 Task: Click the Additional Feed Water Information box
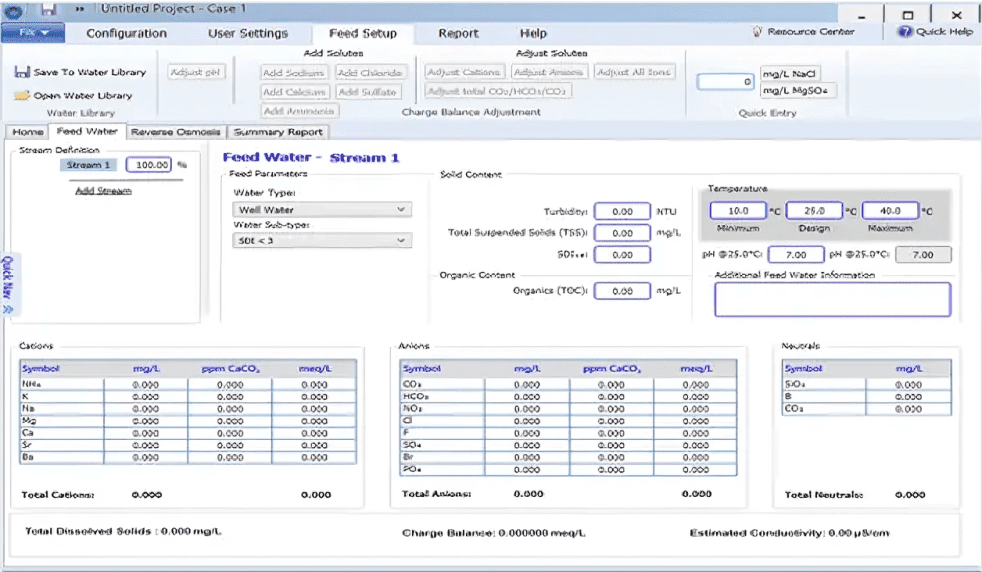[x=832, y=299]
